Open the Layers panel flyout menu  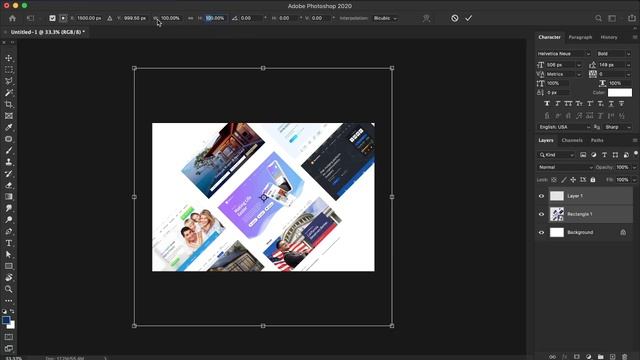coord(635,140)
